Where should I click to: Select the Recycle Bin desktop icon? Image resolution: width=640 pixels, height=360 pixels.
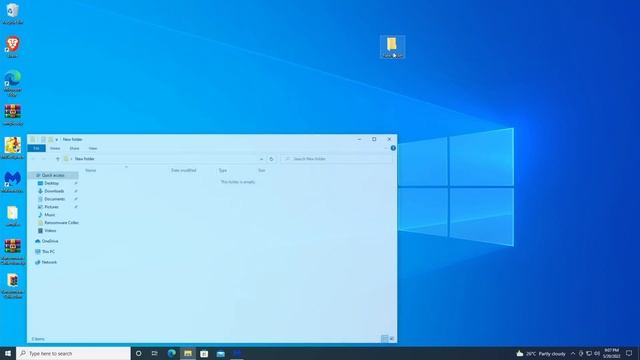pos(12,13)
